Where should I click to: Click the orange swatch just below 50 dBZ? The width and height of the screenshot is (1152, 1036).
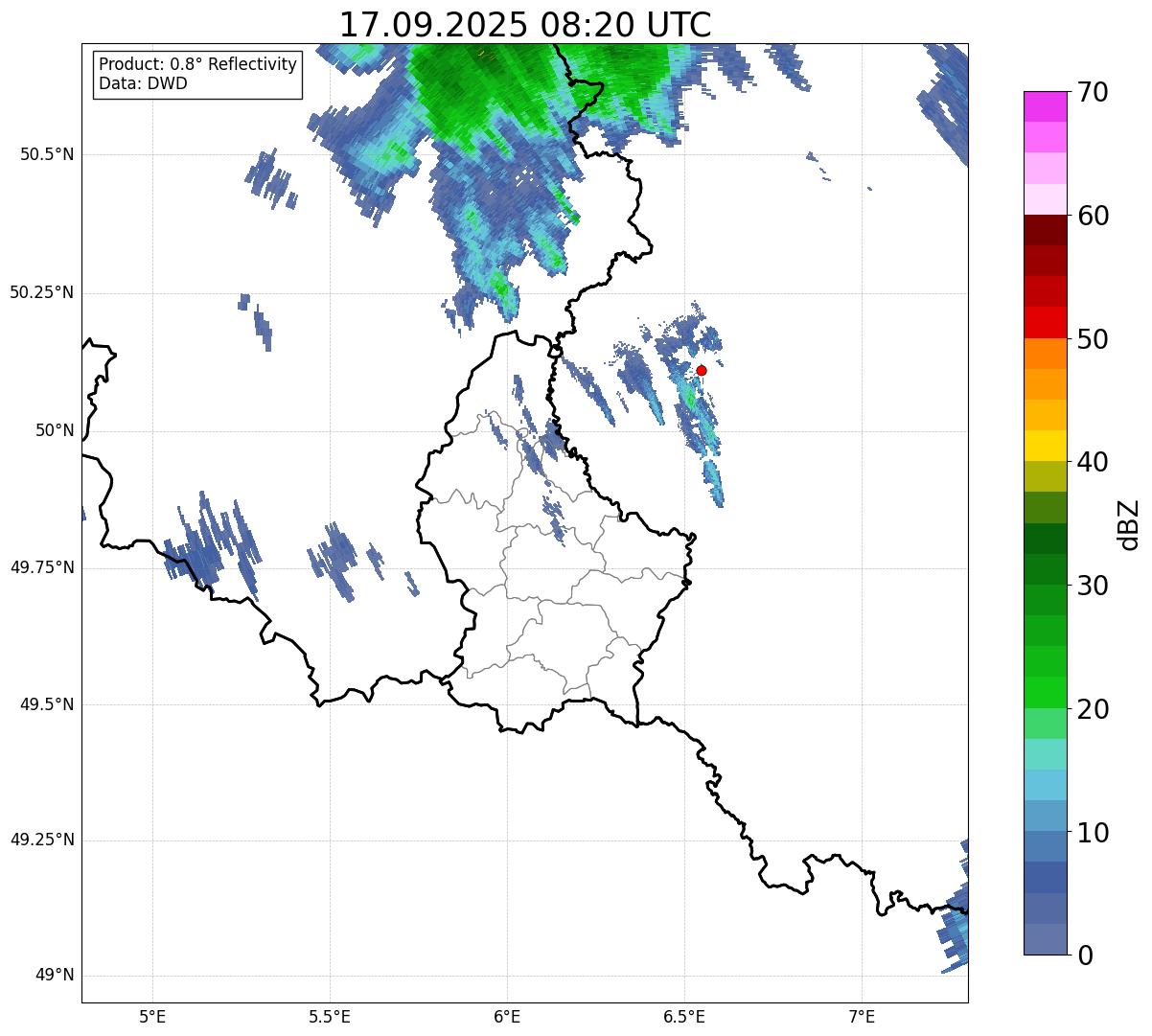point(1045,353)
